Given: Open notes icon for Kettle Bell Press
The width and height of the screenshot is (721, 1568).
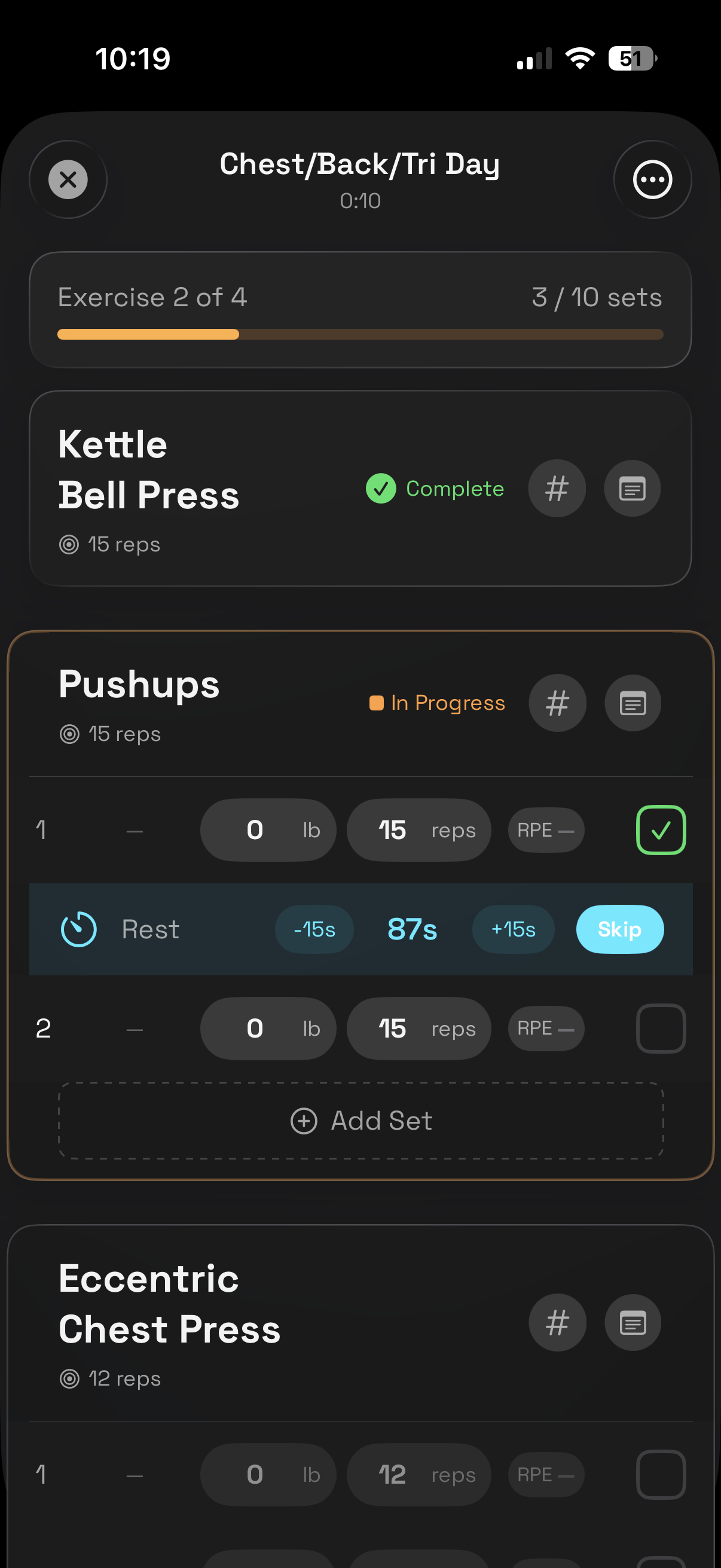Looking at the screenshot, I should [x=632, y=488].
